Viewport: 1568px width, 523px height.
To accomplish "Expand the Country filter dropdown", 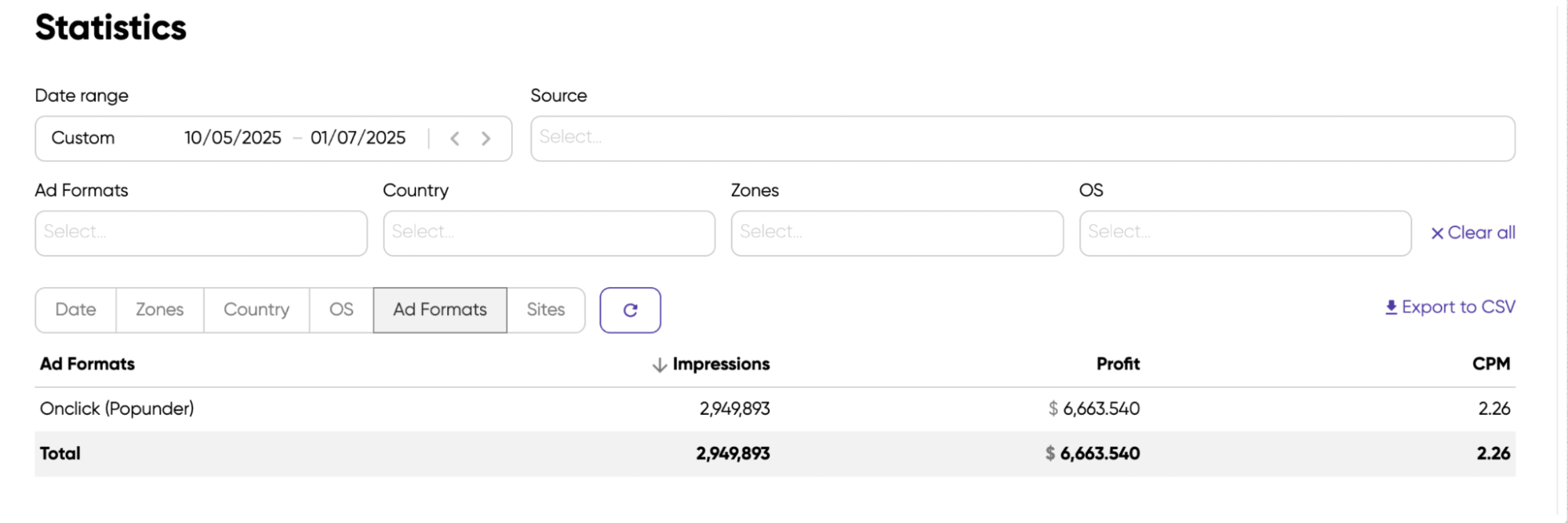I will (x=549, y=233).
